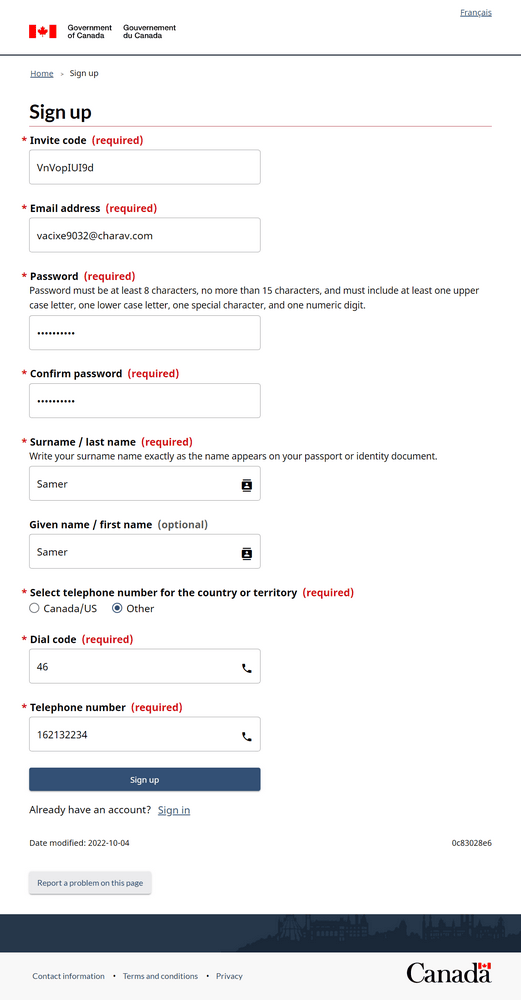Click the phone icon in Dial code field
The image size is (521, 1000).
[247, 668]
